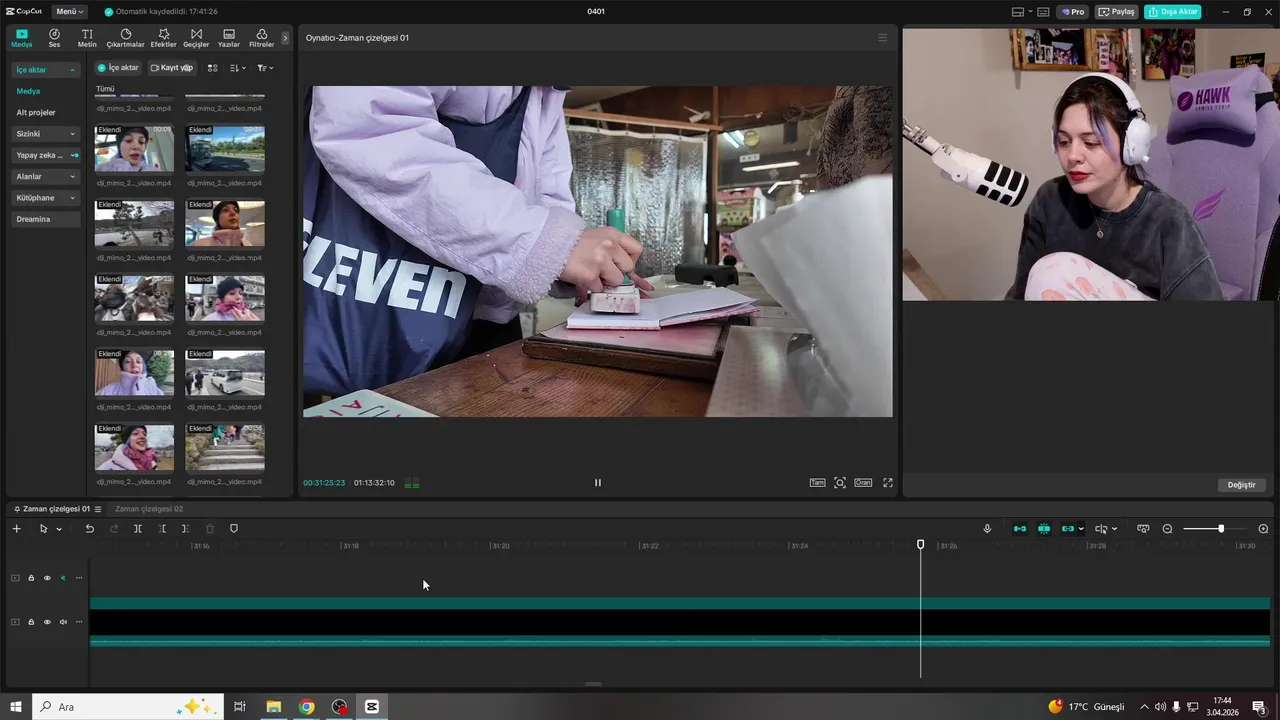This screenshot has width=1280, height=720.
Task: Open the media sort order dropdown
Action: [x=237, y=68]
